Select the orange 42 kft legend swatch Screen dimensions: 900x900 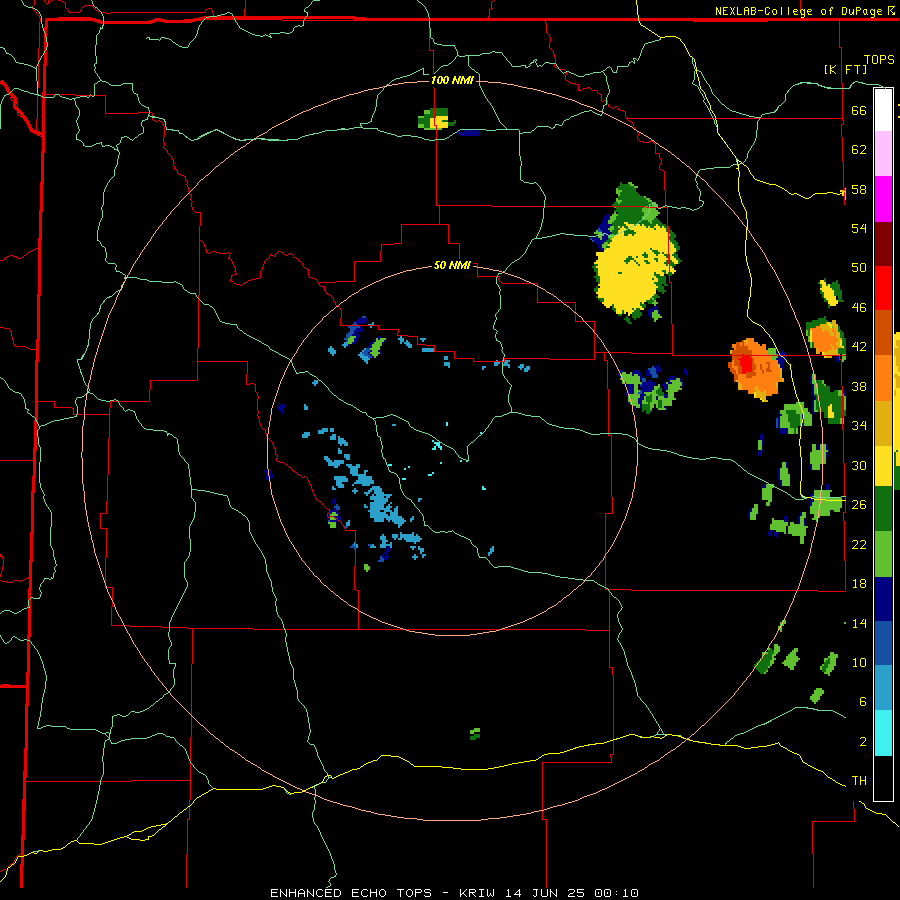coord(883,378)
